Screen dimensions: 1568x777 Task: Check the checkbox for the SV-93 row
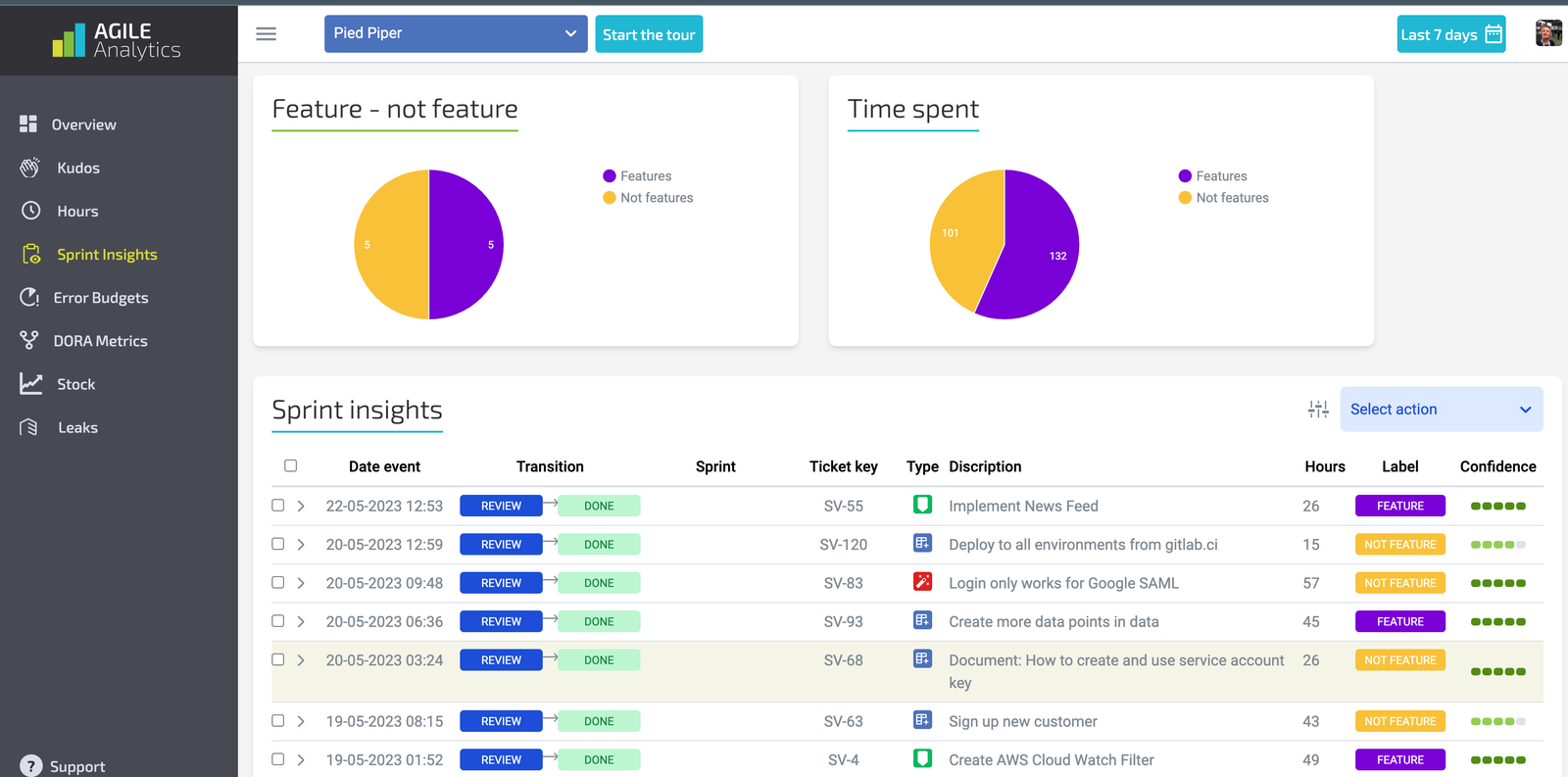[x=278, y=621]
